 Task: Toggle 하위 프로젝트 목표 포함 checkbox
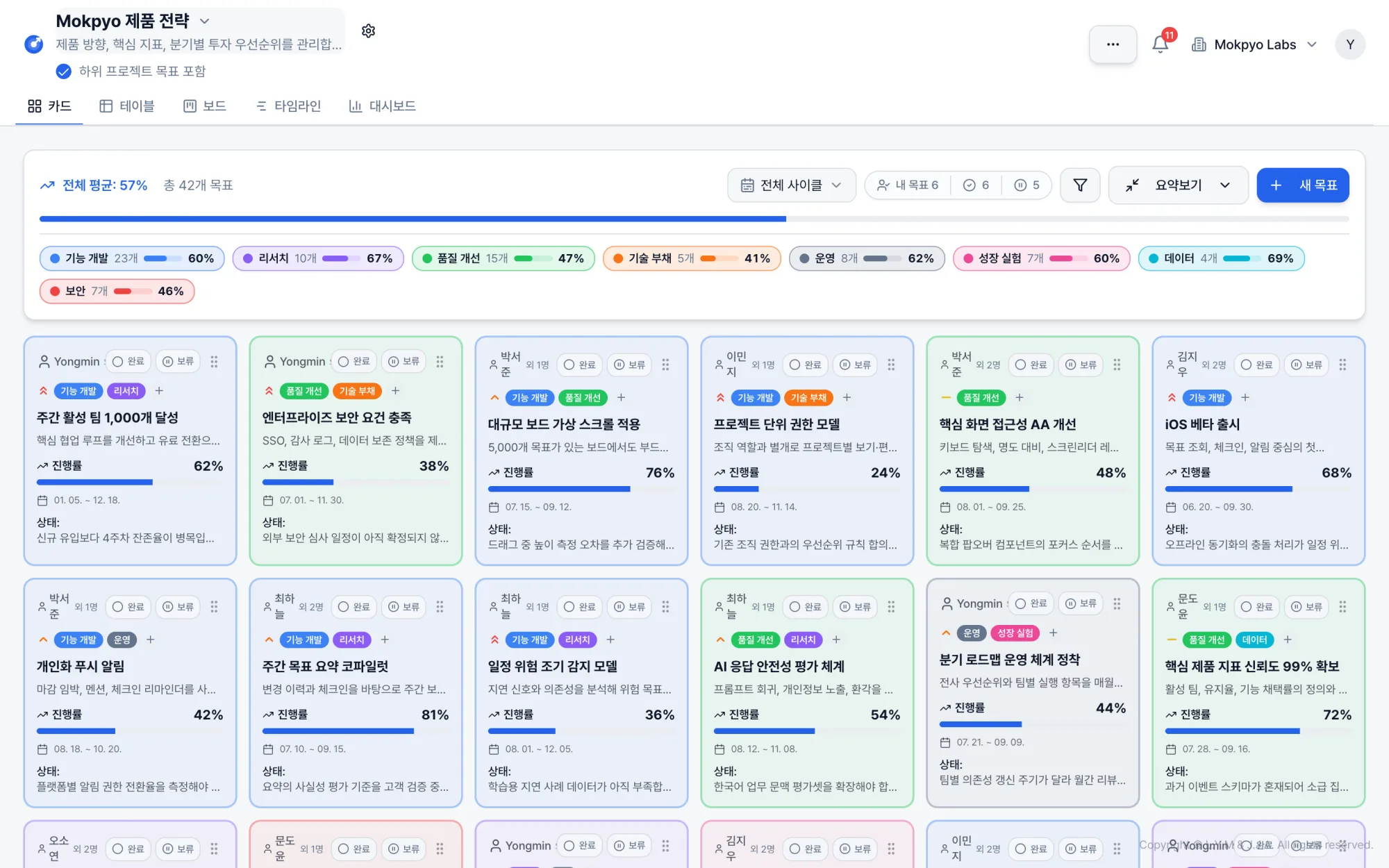point(63,72)
